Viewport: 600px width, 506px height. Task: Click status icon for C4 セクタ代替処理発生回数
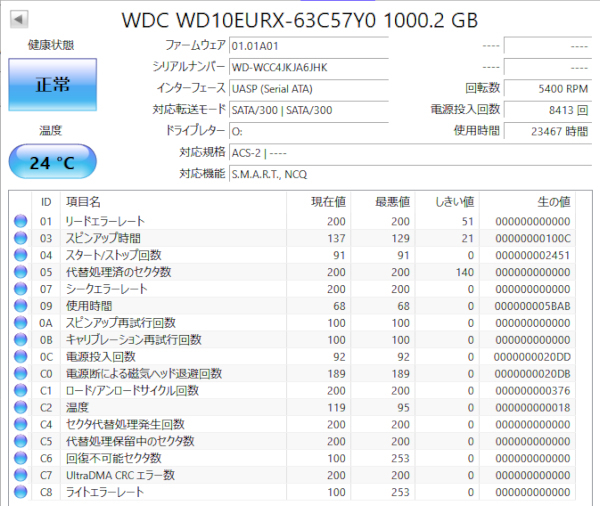pyautogui.click(x=21, y=424)
